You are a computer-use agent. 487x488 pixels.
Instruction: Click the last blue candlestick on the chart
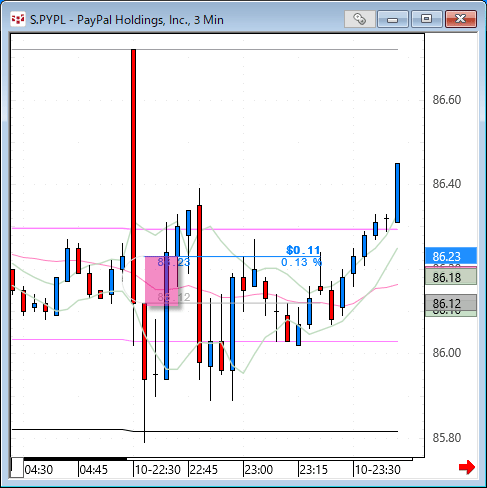[397, 193]
